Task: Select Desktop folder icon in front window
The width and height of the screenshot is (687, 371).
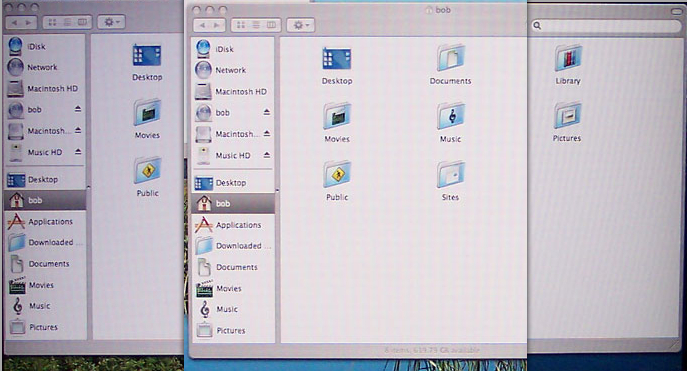Action: (336, 59)
